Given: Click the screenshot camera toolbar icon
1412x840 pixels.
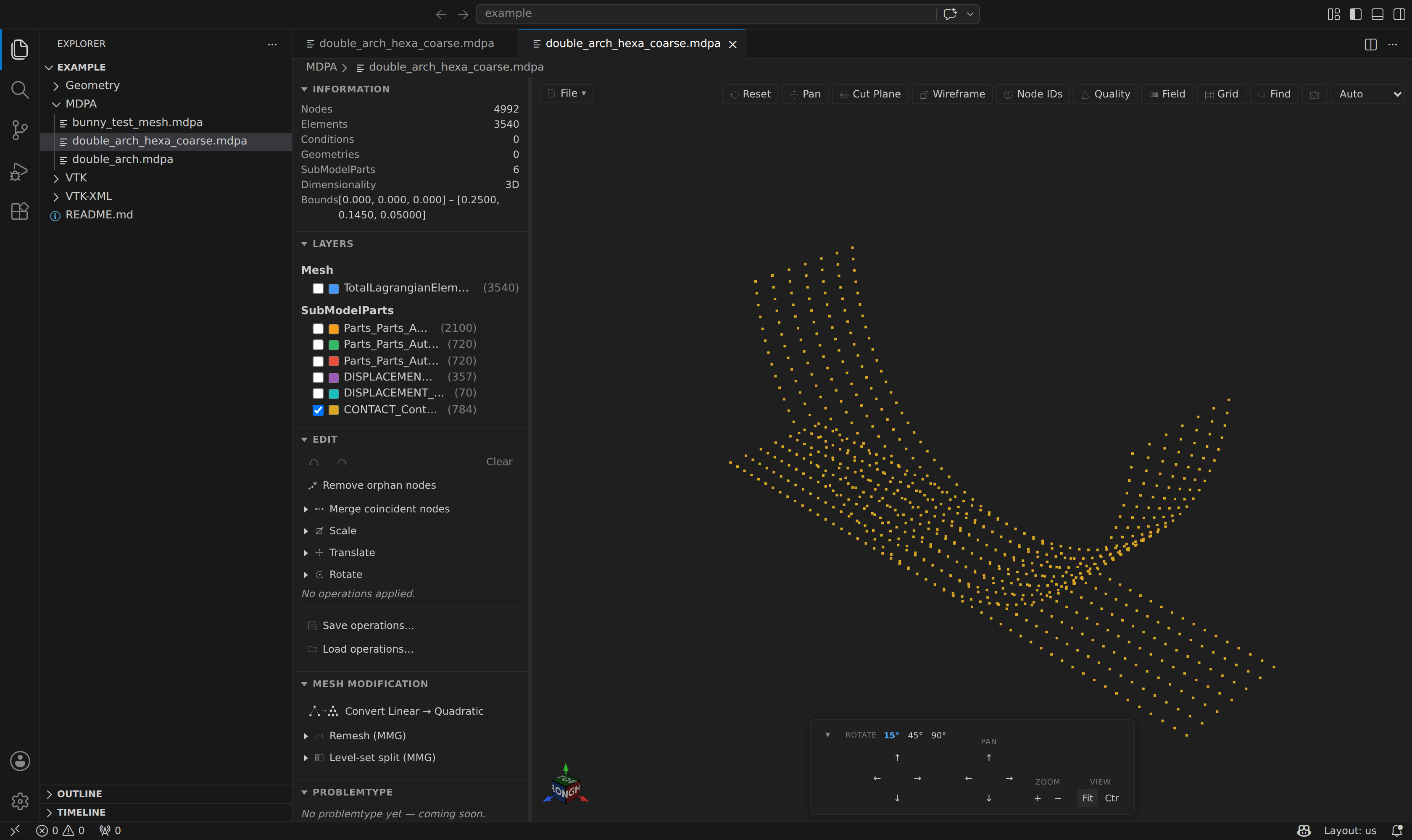Looking at the screenshot, I should pyautogui.click(x=1315, y=94).
